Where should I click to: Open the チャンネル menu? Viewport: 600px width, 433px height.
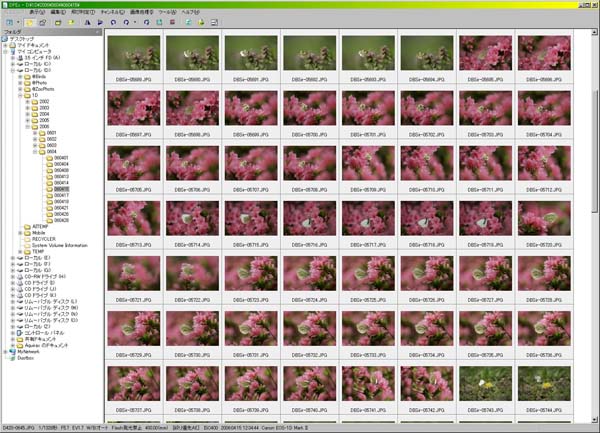point(112,12)
